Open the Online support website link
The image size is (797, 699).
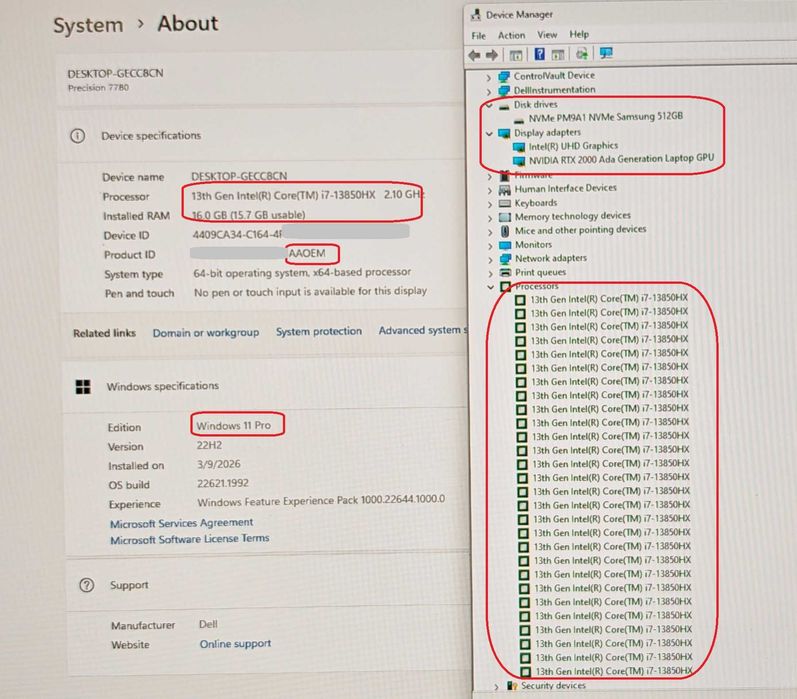pyautogui.click(x=235, y=644)
